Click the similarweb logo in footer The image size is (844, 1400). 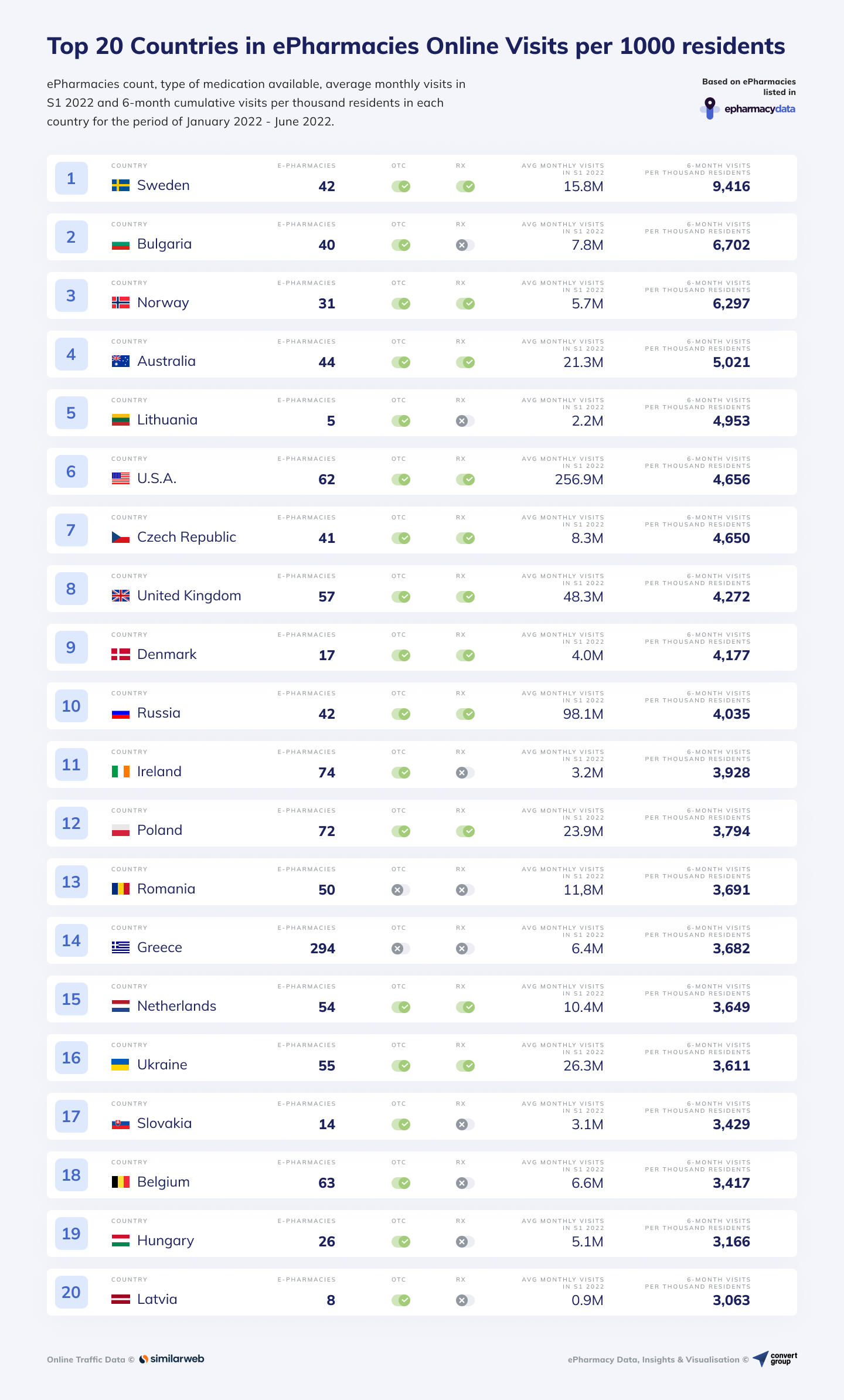172,1359
